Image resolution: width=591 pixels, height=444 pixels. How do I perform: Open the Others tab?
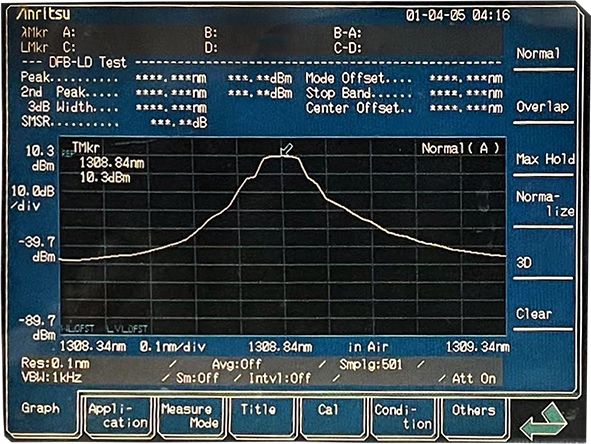(473, 410)
